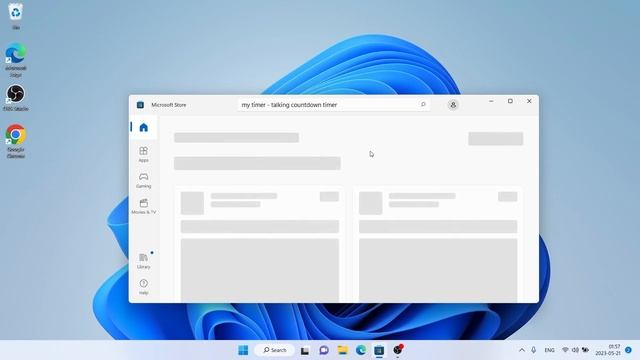The image size is (640, 360).
Task: Go to the Home tab in Microsoft Store
Action: tap(143, 127)
